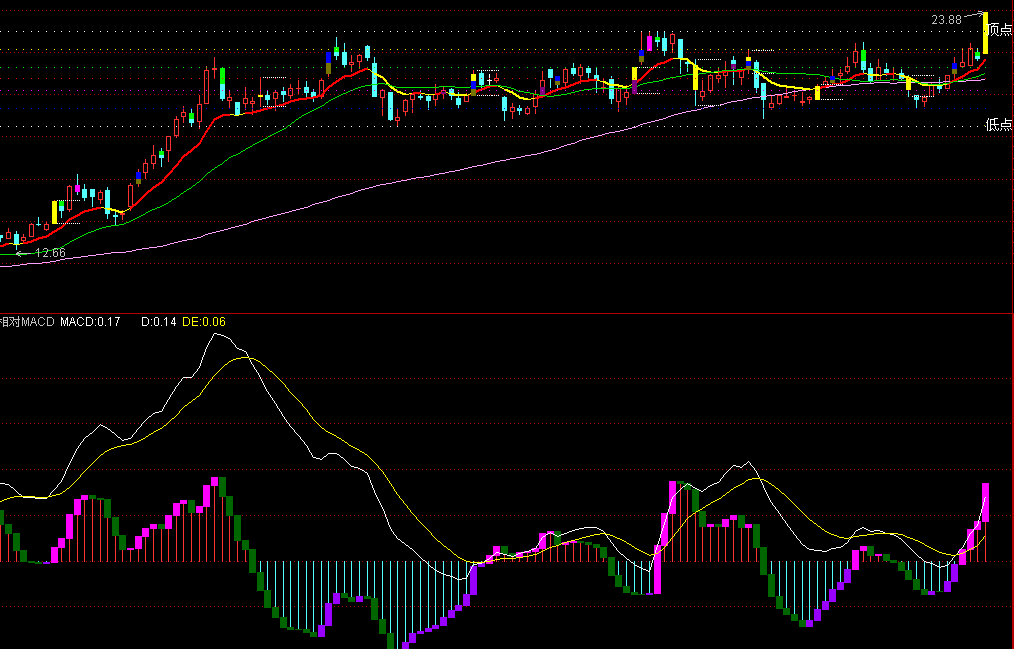Click the 相对MACD indicator name
This screenshot has width=1014, height=649.
27,321
